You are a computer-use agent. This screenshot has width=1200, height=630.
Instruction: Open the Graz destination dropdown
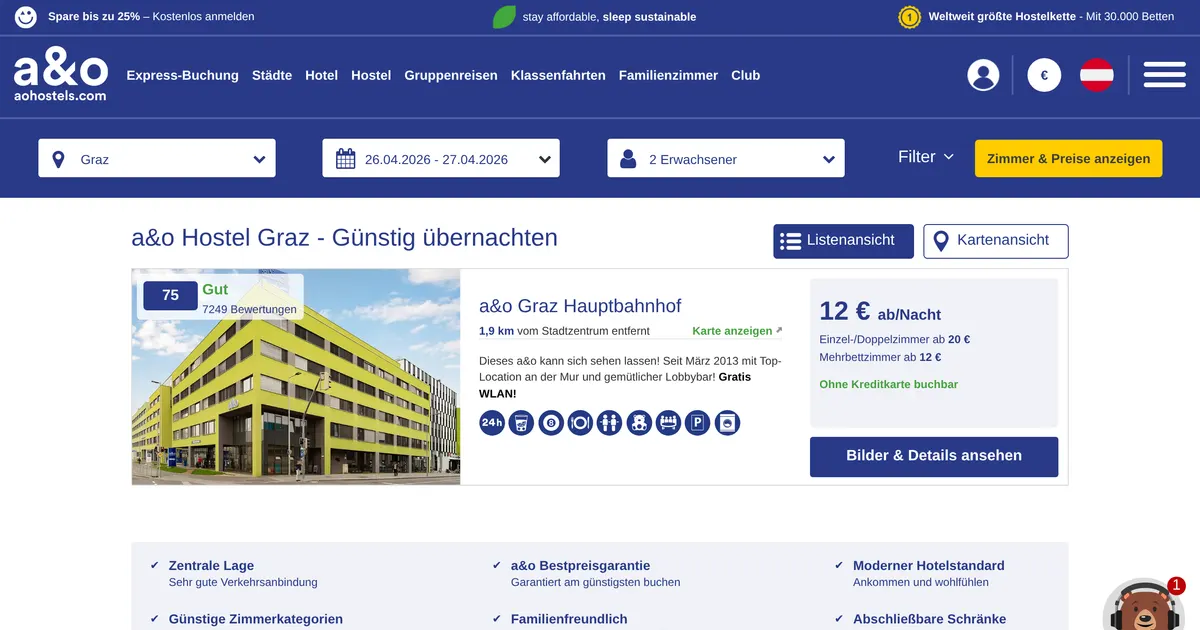click(157, 159)
